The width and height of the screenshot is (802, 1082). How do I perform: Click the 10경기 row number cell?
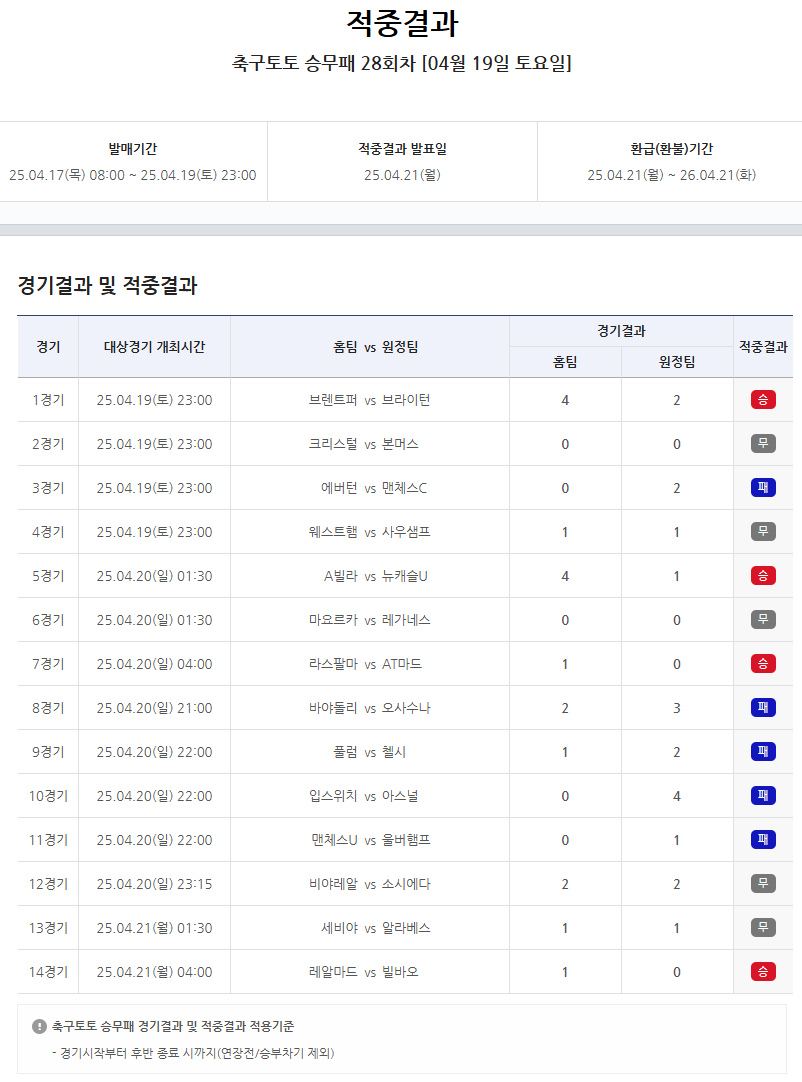48,796
